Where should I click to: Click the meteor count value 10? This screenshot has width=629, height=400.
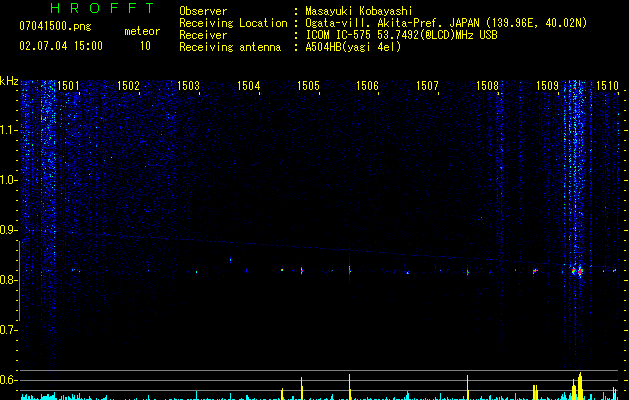pyautogui.click(x=145, y=46)
